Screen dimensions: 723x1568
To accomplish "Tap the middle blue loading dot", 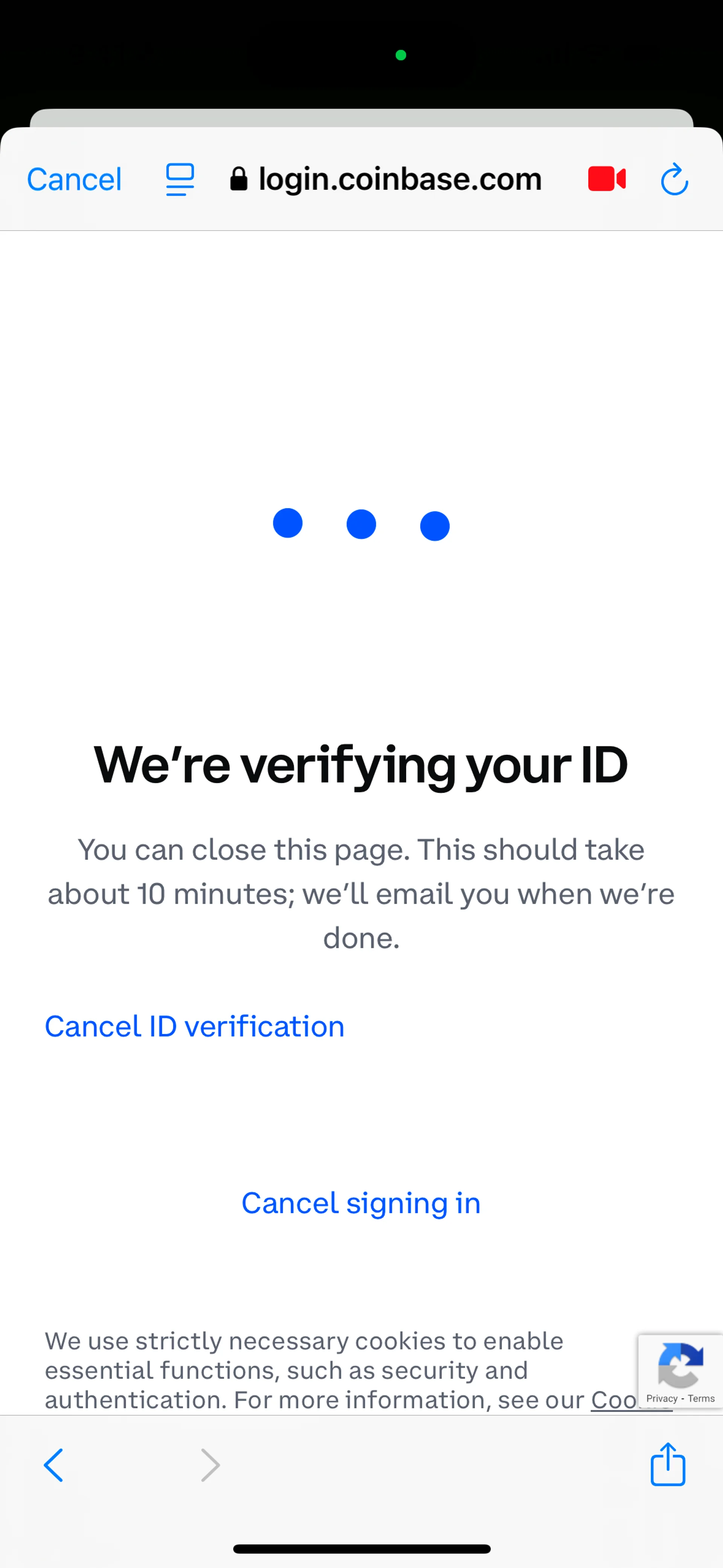I will [x=361, y=524].
